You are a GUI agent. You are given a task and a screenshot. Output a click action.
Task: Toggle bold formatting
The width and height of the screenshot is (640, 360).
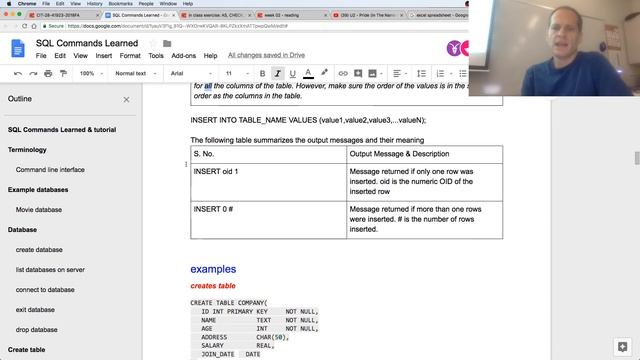262,73
